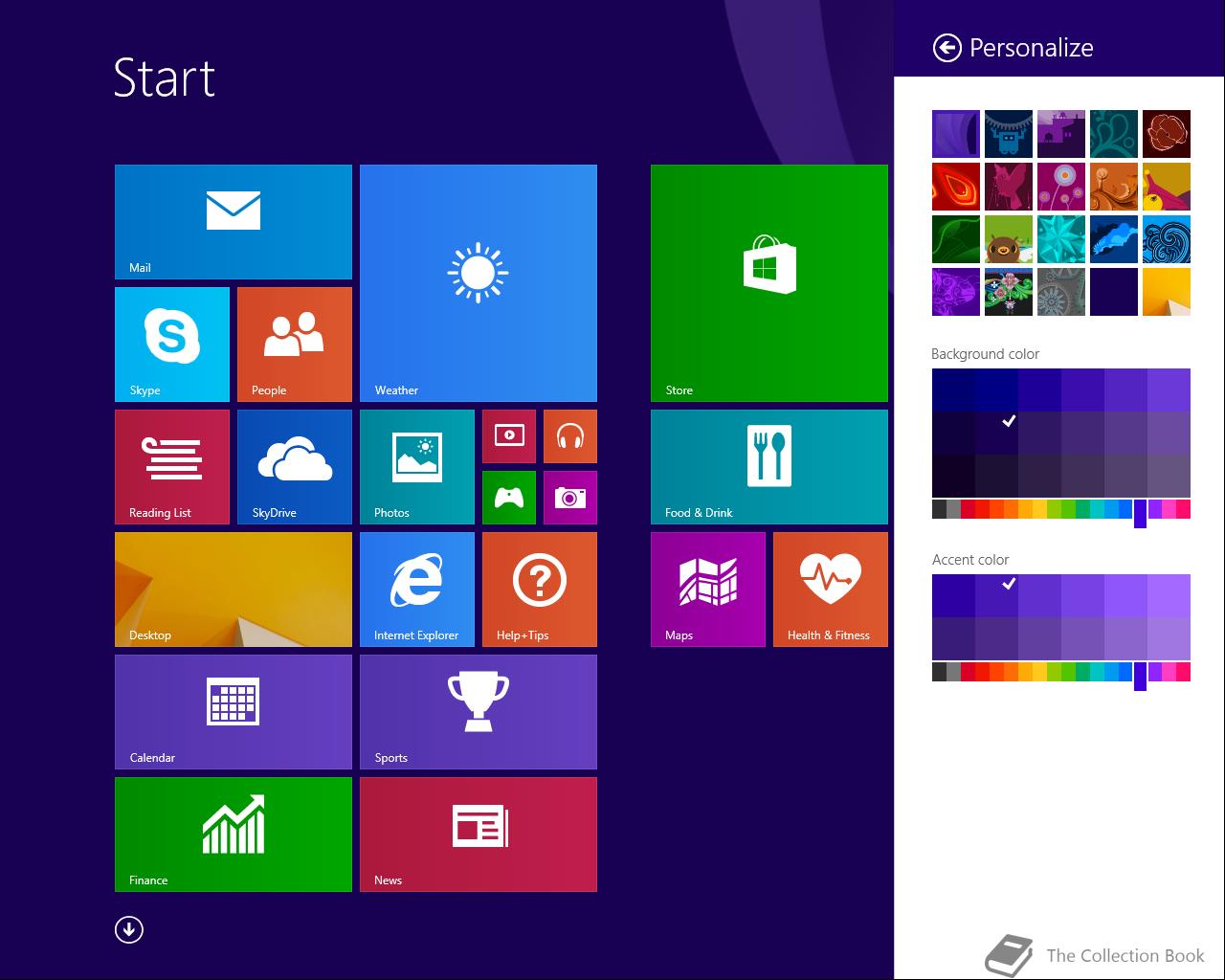
Task: Open the Reading List tile
Action: pos(172,467)
